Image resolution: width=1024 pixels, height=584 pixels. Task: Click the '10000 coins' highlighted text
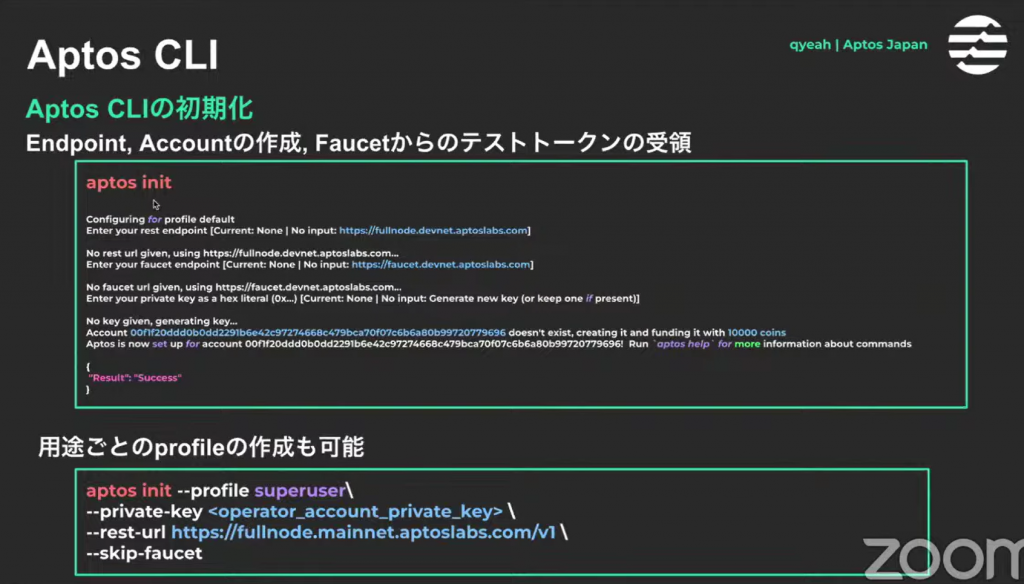pyautogui.click(x=757, y=332)
